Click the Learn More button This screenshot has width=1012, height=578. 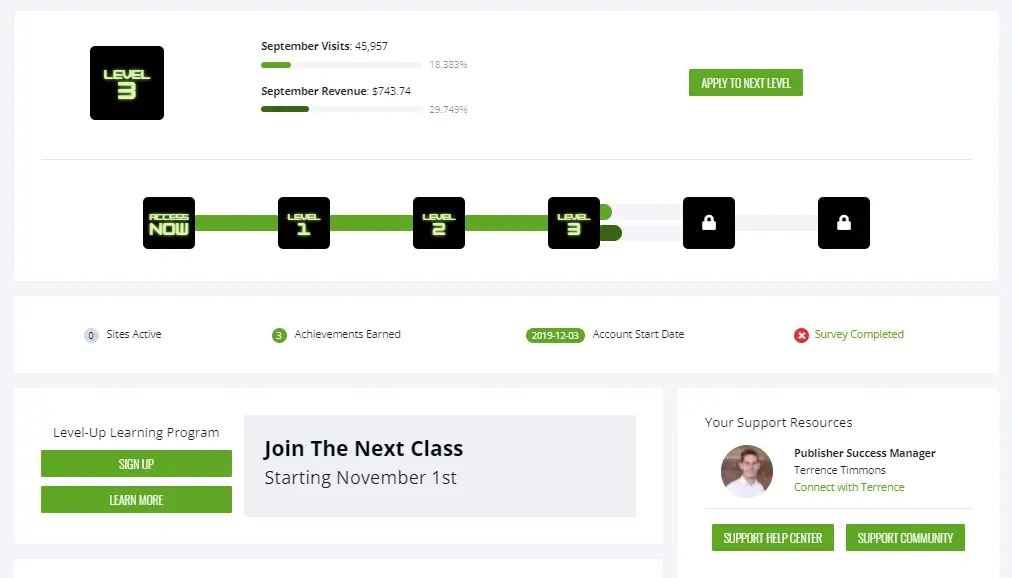coord(136,499)
